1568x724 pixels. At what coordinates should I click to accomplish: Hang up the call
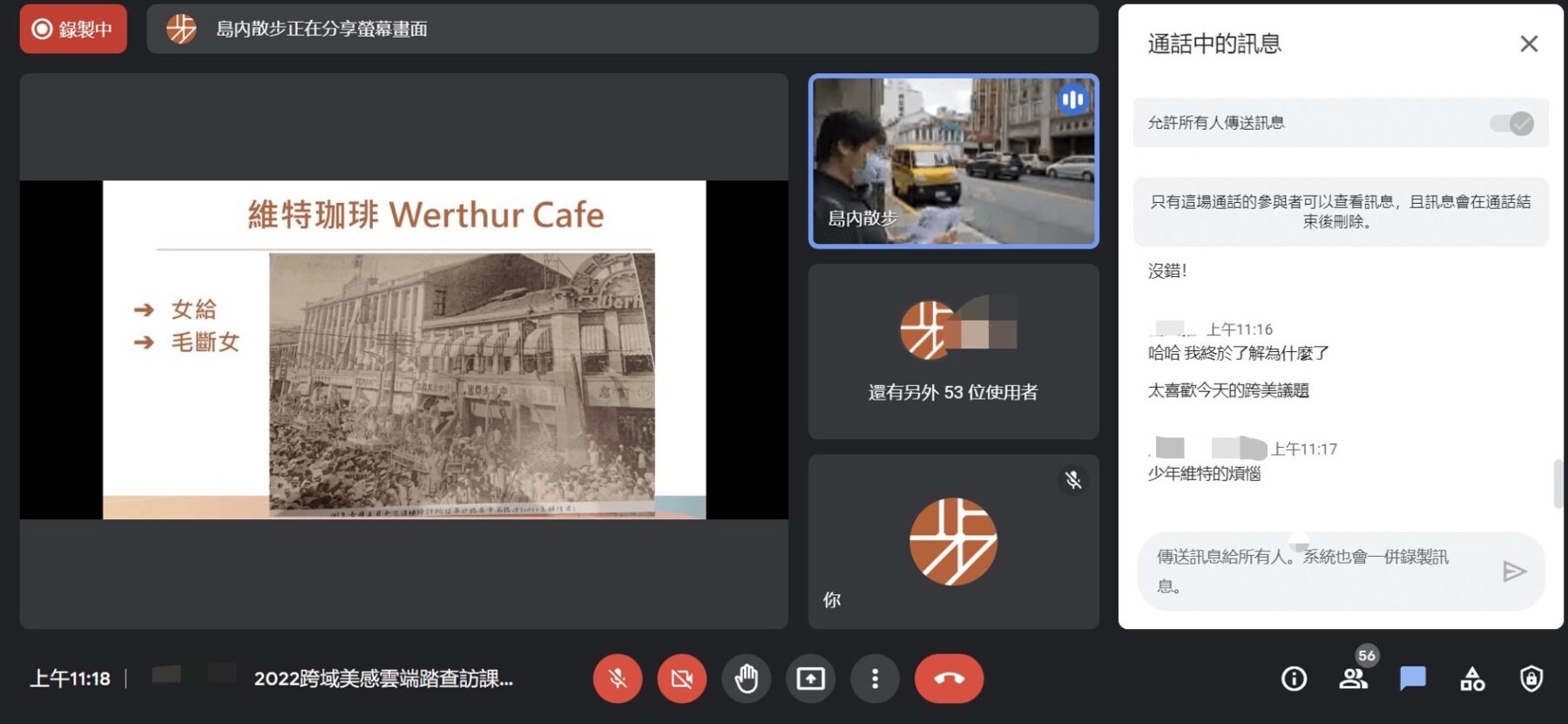point(949,679)
